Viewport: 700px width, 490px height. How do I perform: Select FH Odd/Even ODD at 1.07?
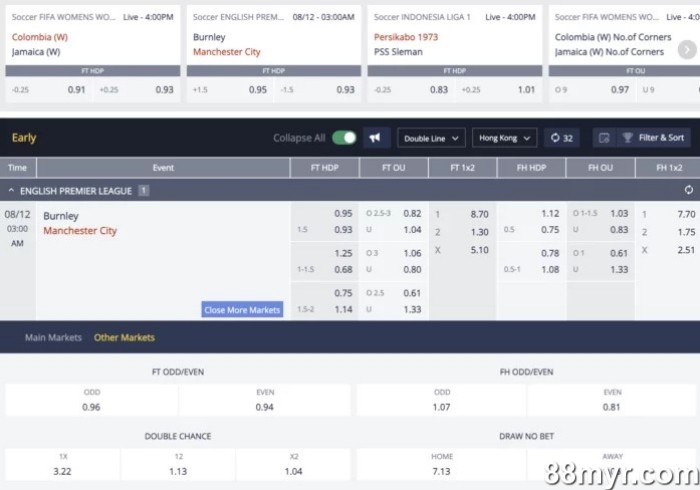pos(442,400)
